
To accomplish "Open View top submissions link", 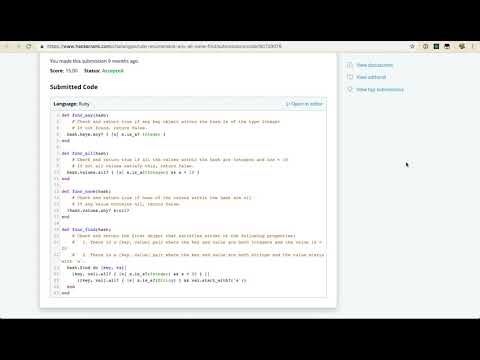I will point(380,89).
